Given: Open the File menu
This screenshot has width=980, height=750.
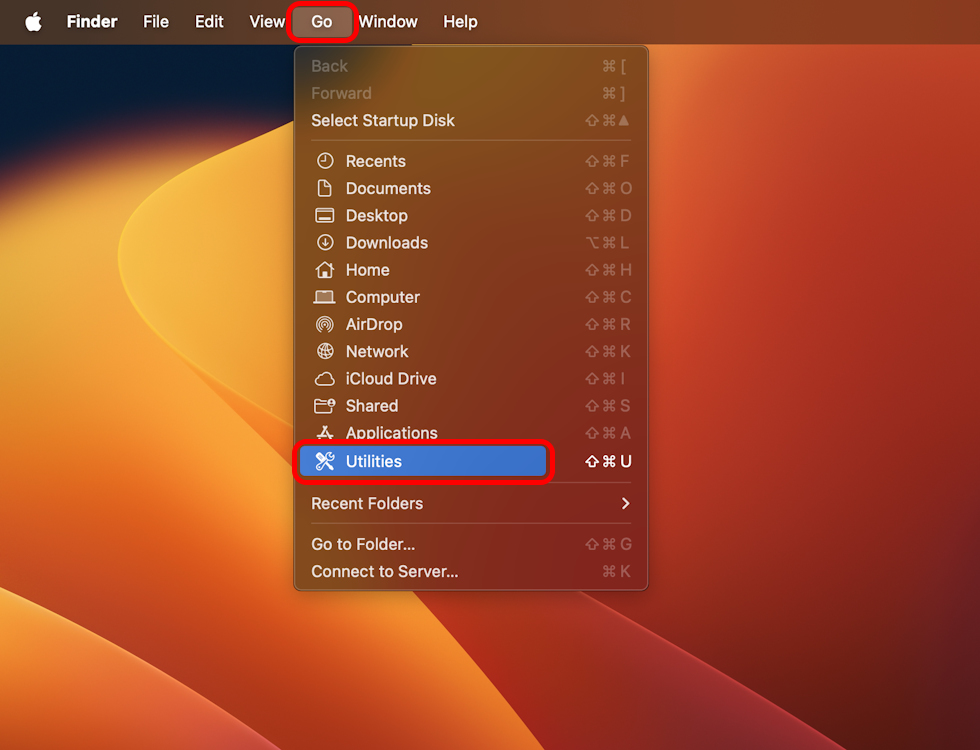Looking at the screenshot, I should point(156,22).
